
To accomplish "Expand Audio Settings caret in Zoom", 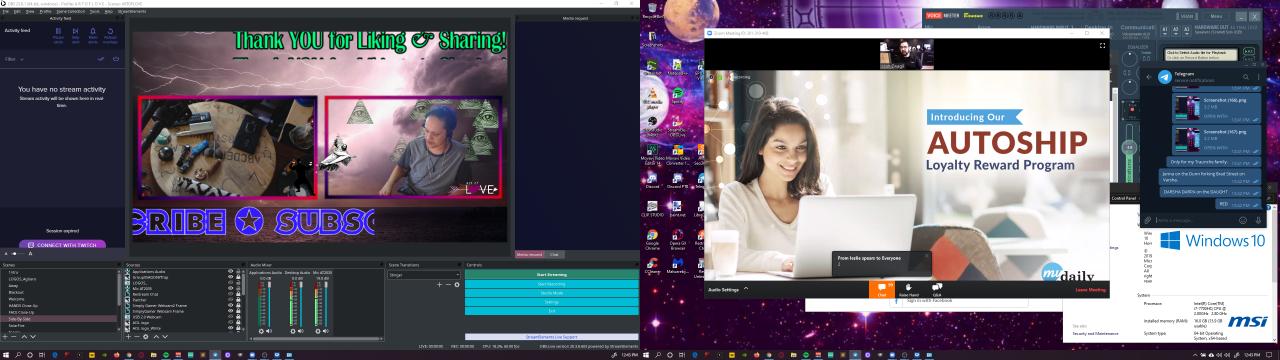I will 746,288.
